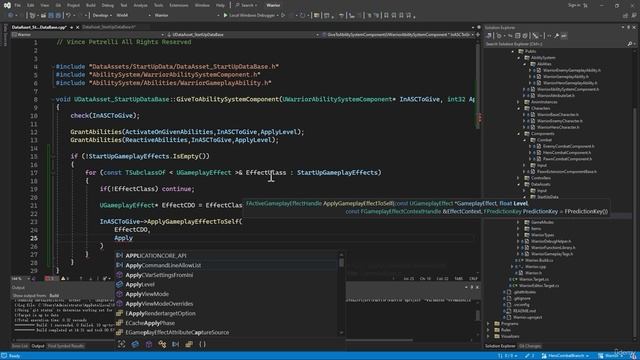Screen dimensions: 640x360
Task: Click Solution Explorer switch views icon
Action: [489, 36]
